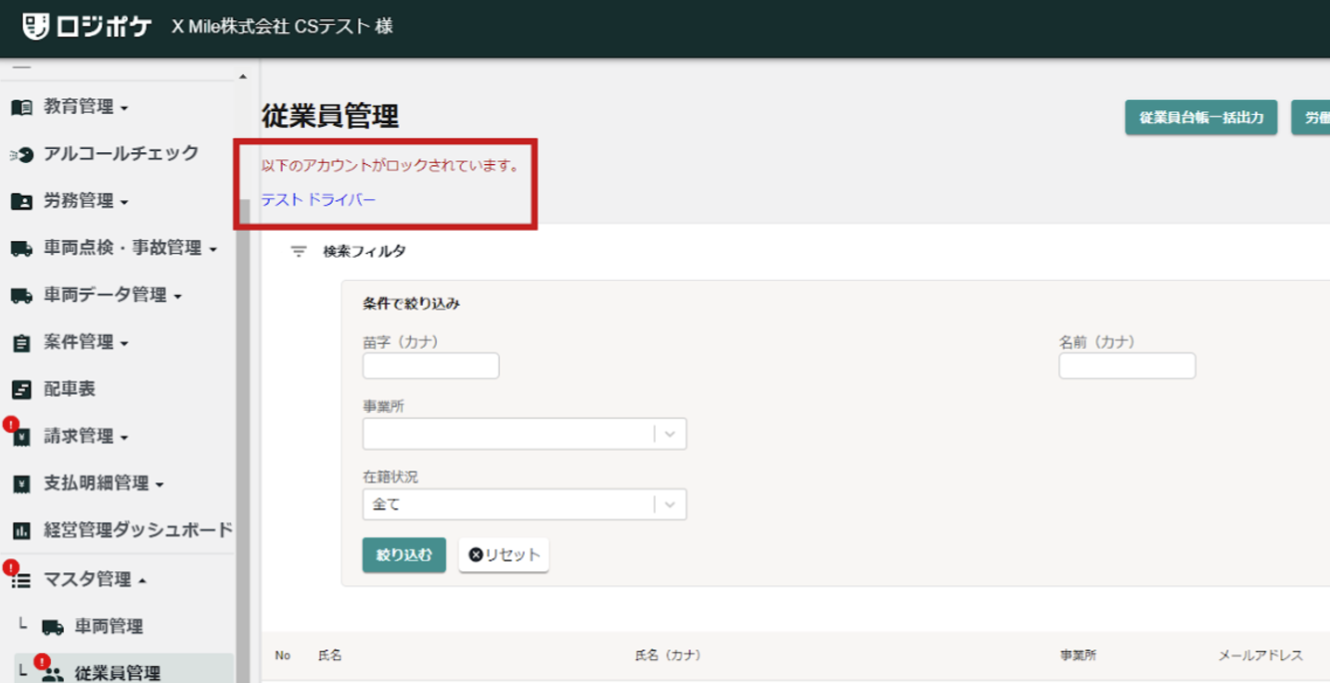Click the 支払明細管理 wallet icon
1330x683 pixels.
(x=19, y=483)
